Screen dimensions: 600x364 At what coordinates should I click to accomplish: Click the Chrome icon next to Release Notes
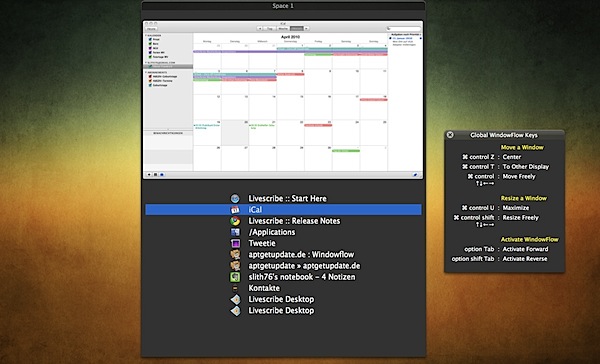click(235, 221)
